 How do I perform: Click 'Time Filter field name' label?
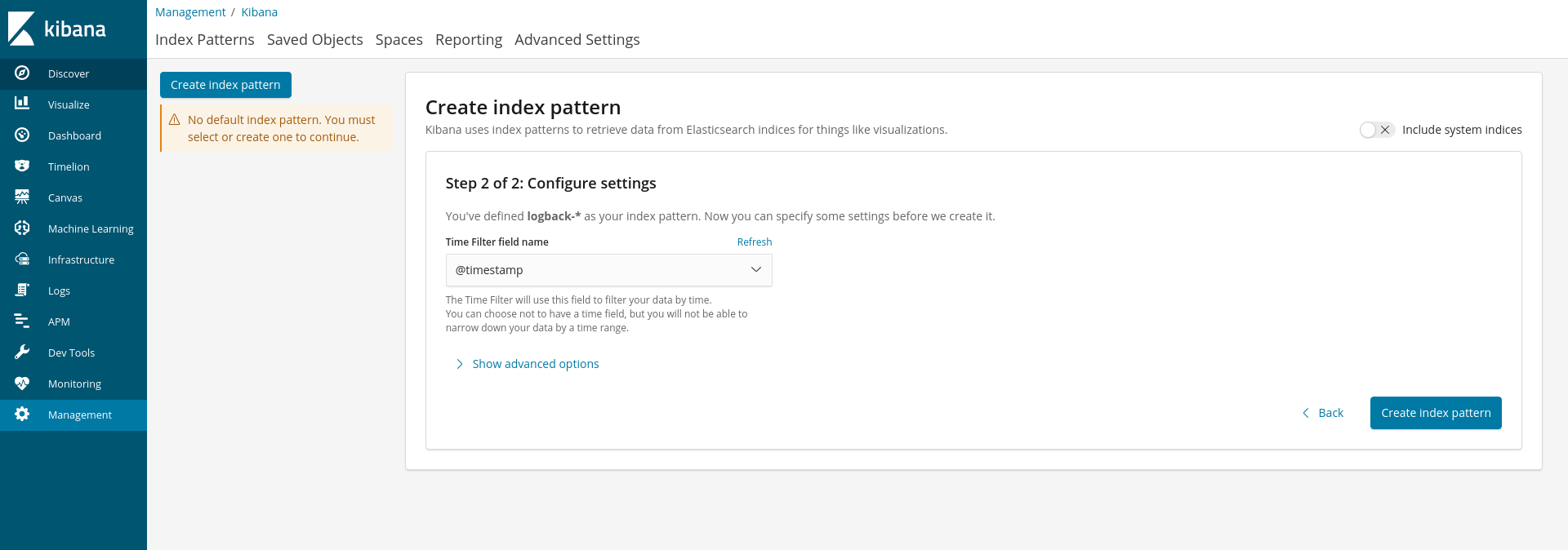tap(497, 242)
